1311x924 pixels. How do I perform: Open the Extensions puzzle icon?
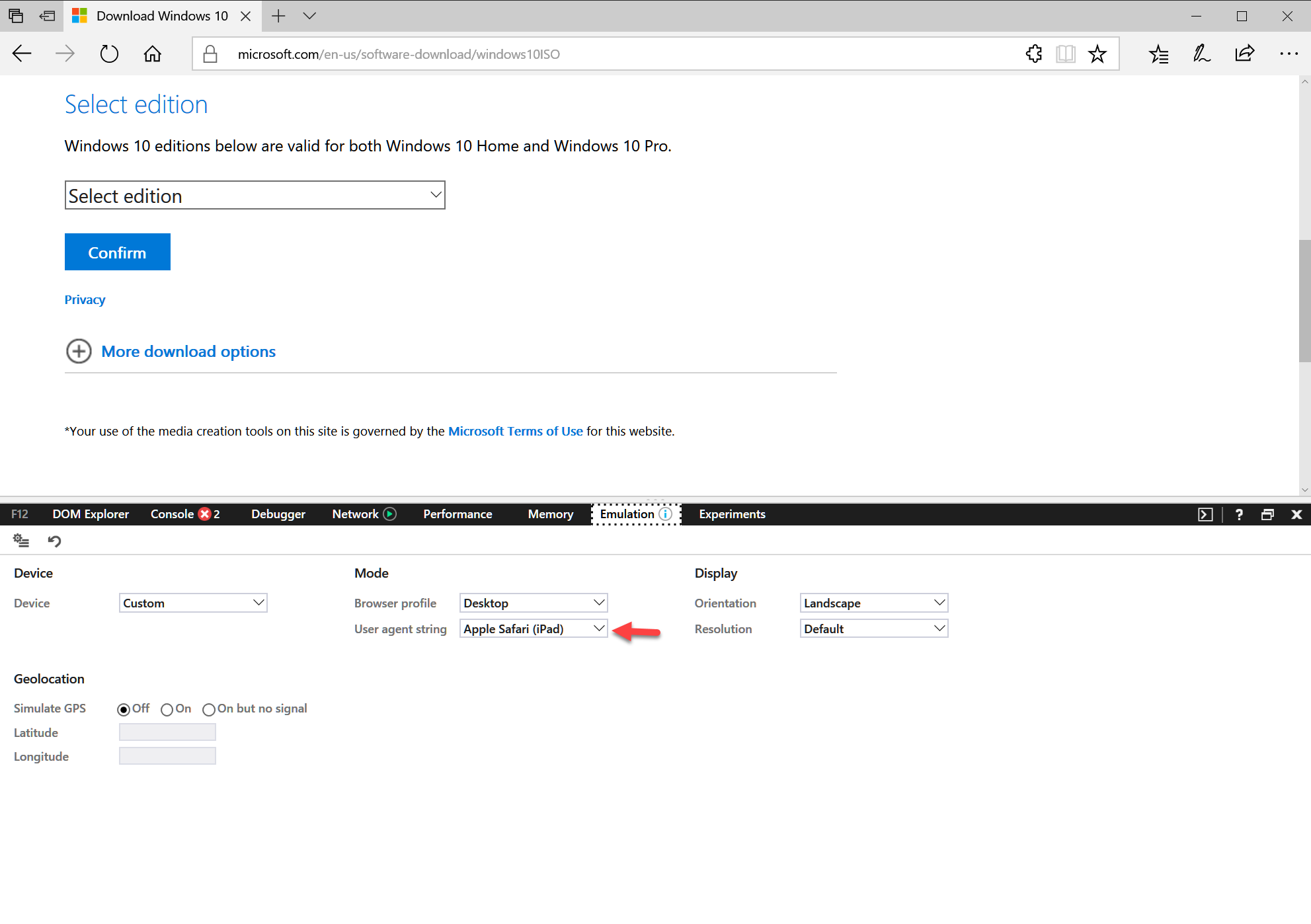1034,54
